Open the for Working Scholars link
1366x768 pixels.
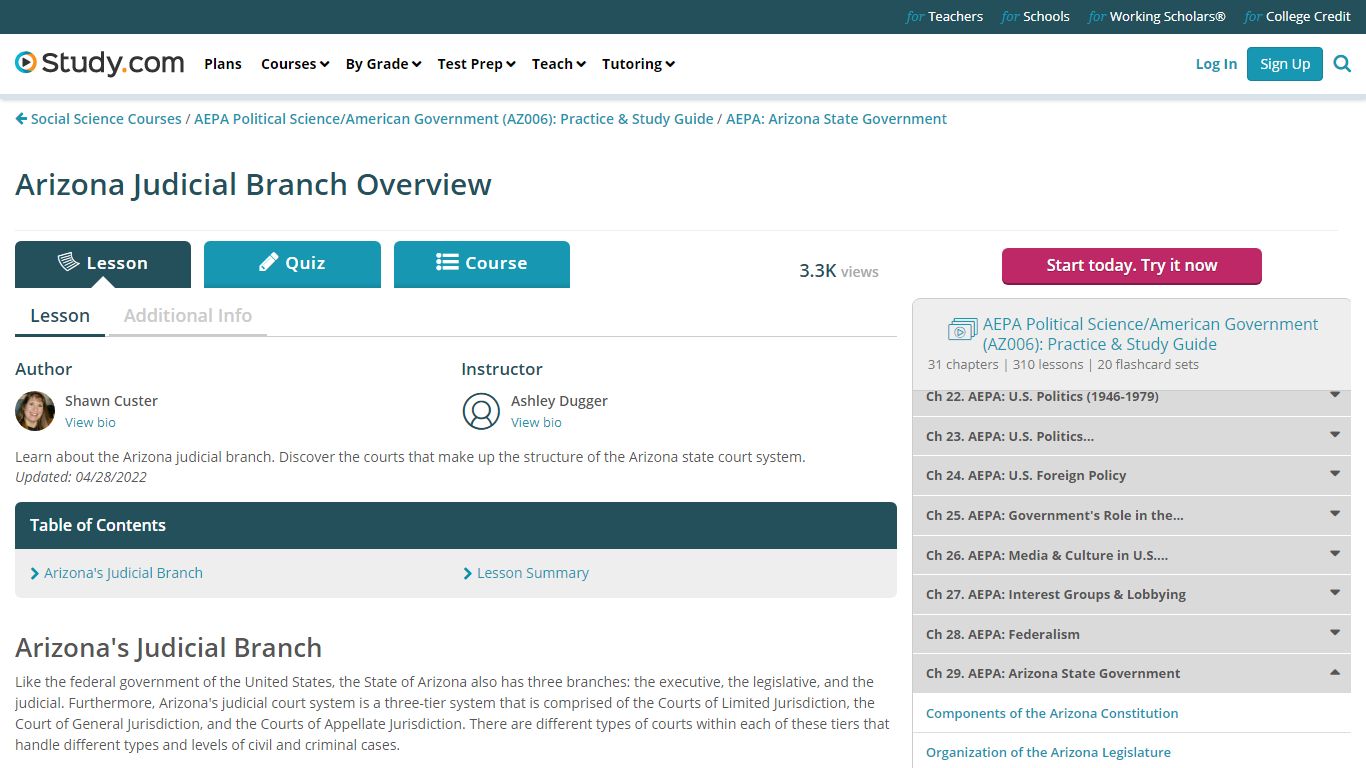[x=1157, y=17]
